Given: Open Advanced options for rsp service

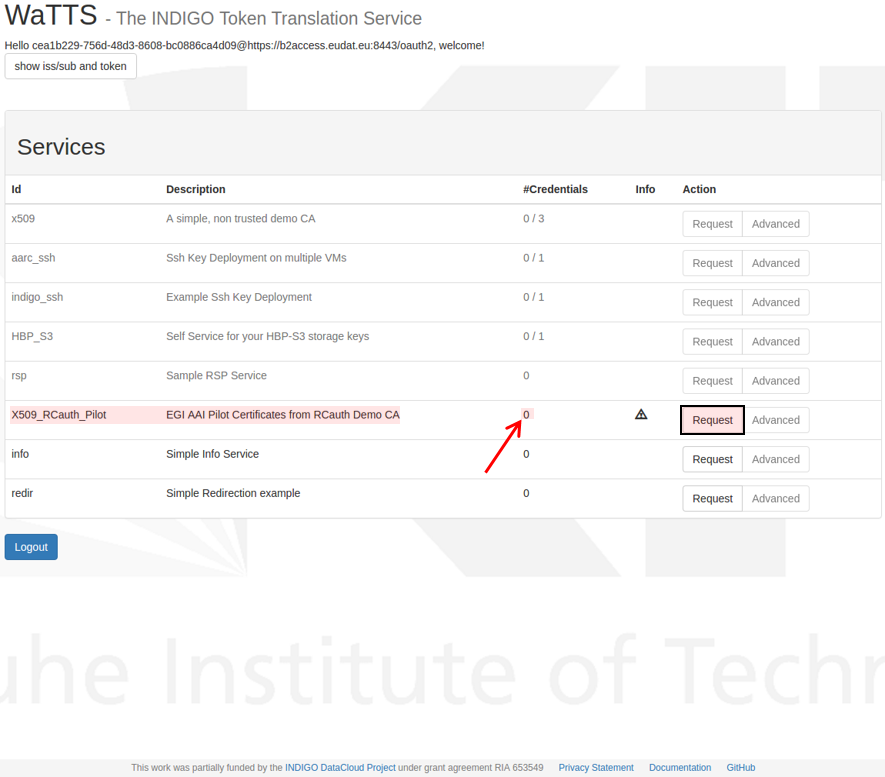Looking at the screenshot, I should tap(776, 381).
